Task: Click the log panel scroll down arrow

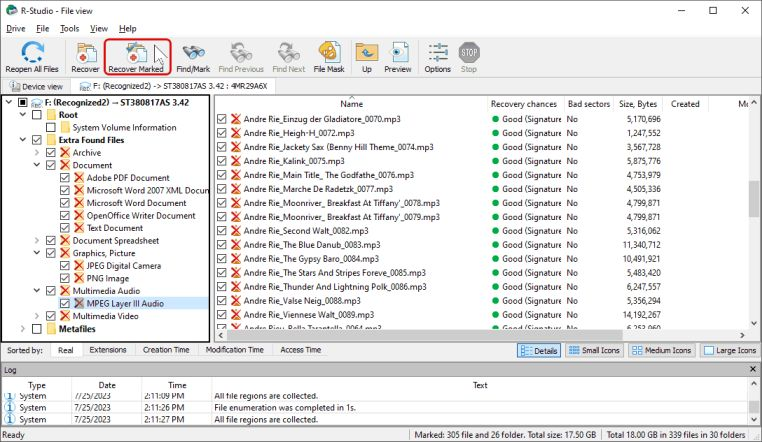Action: point(754,420)
